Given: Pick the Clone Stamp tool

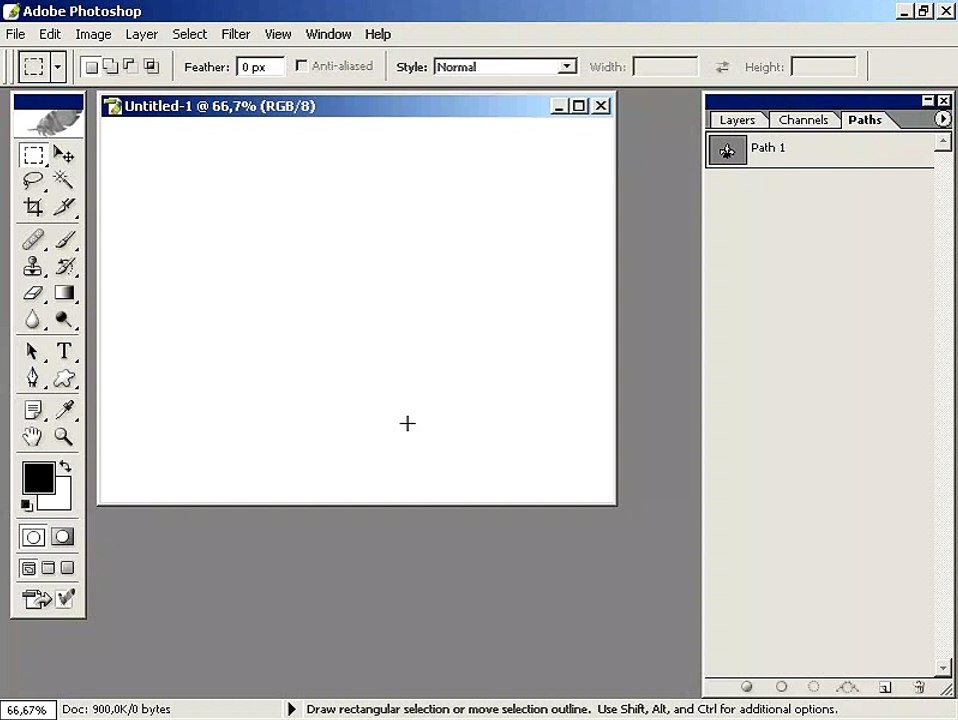Looking at the screenshot, I should pos(33,266).
